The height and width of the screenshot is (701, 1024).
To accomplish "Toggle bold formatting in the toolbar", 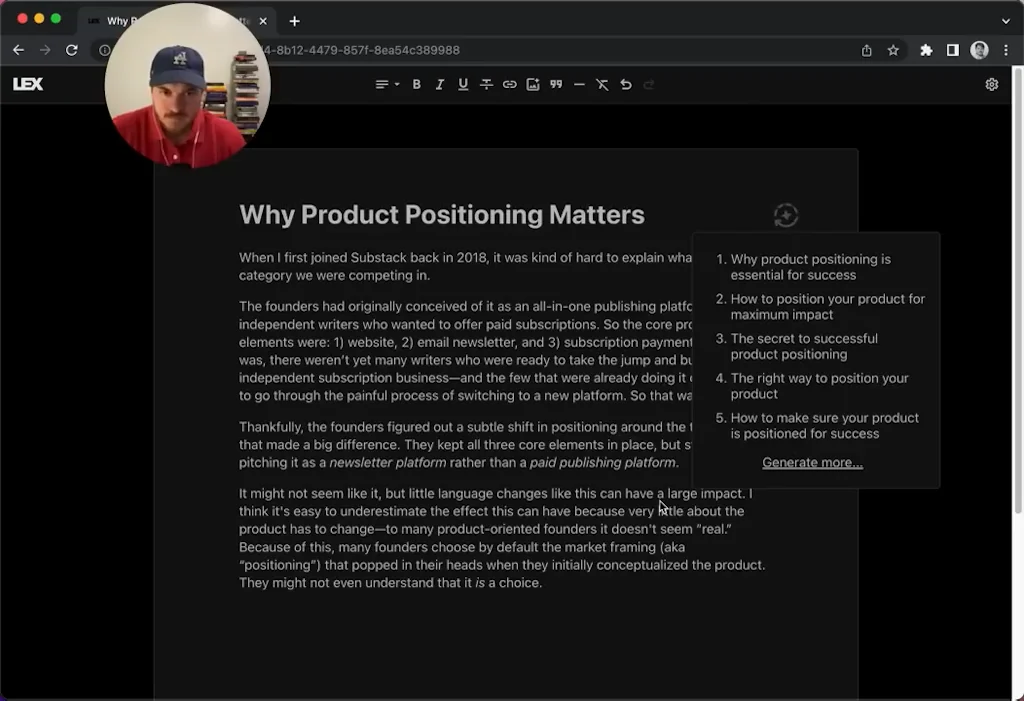I will coord(417,85).
